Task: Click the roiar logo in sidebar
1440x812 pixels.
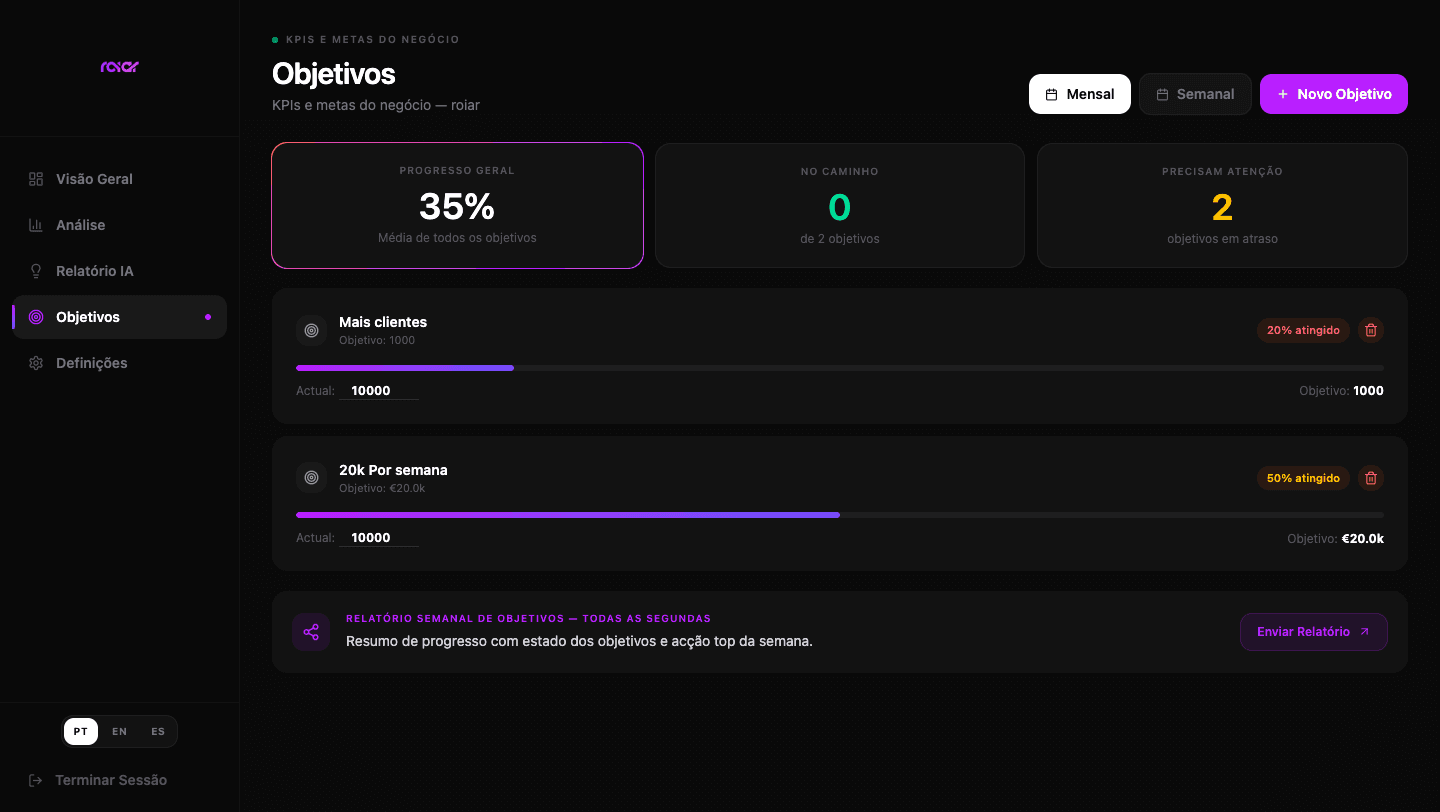Action: (x=120, y=67)
